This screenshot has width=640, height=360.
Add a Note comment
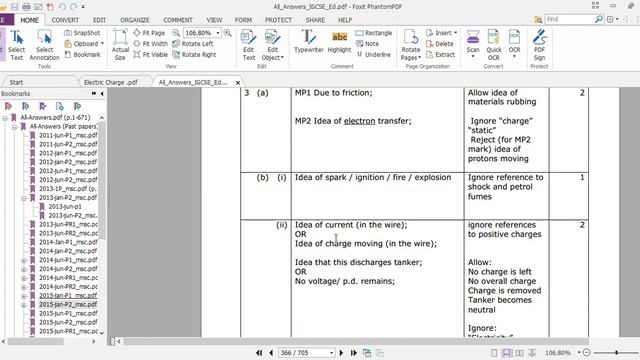(x=367, y=44)
